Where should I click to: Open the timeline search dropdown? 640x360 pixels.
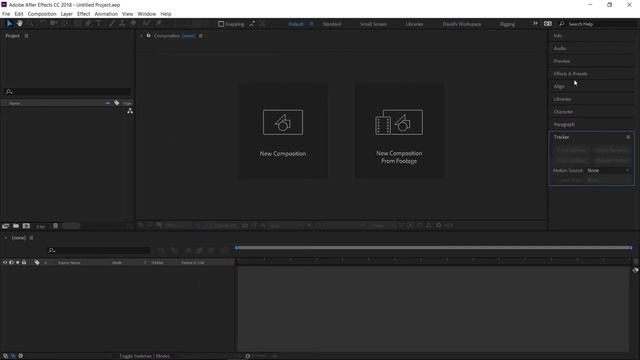[x=51, y=250]
